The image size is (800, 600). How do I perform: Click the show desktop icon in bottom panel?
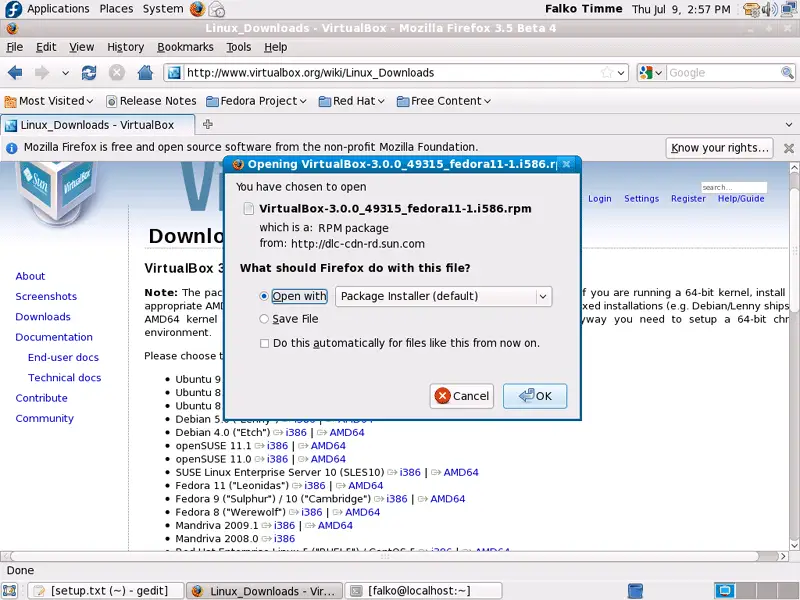pos(10,591)
